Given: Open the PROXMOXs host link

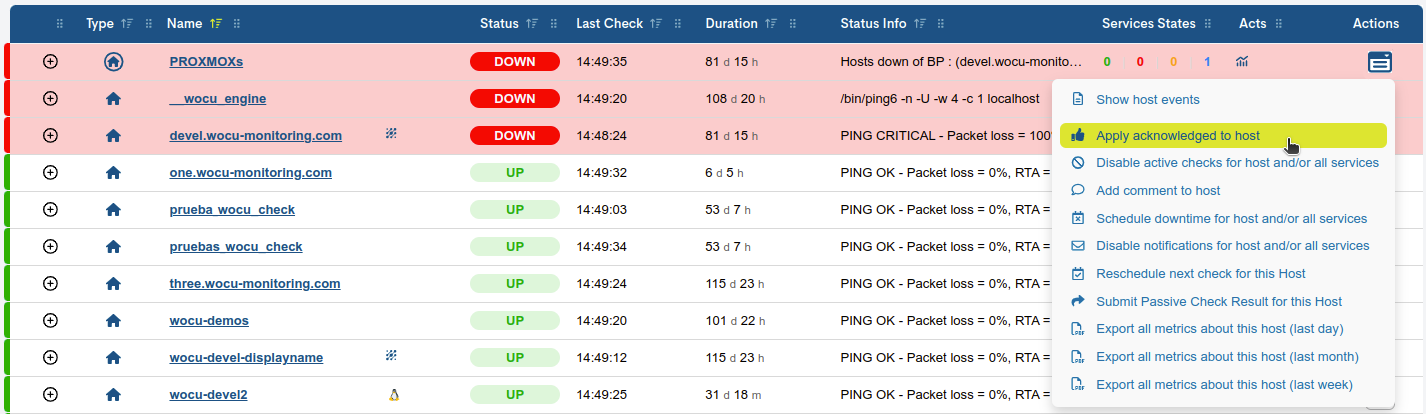Looking at the screenshot, I should (206, 62).
